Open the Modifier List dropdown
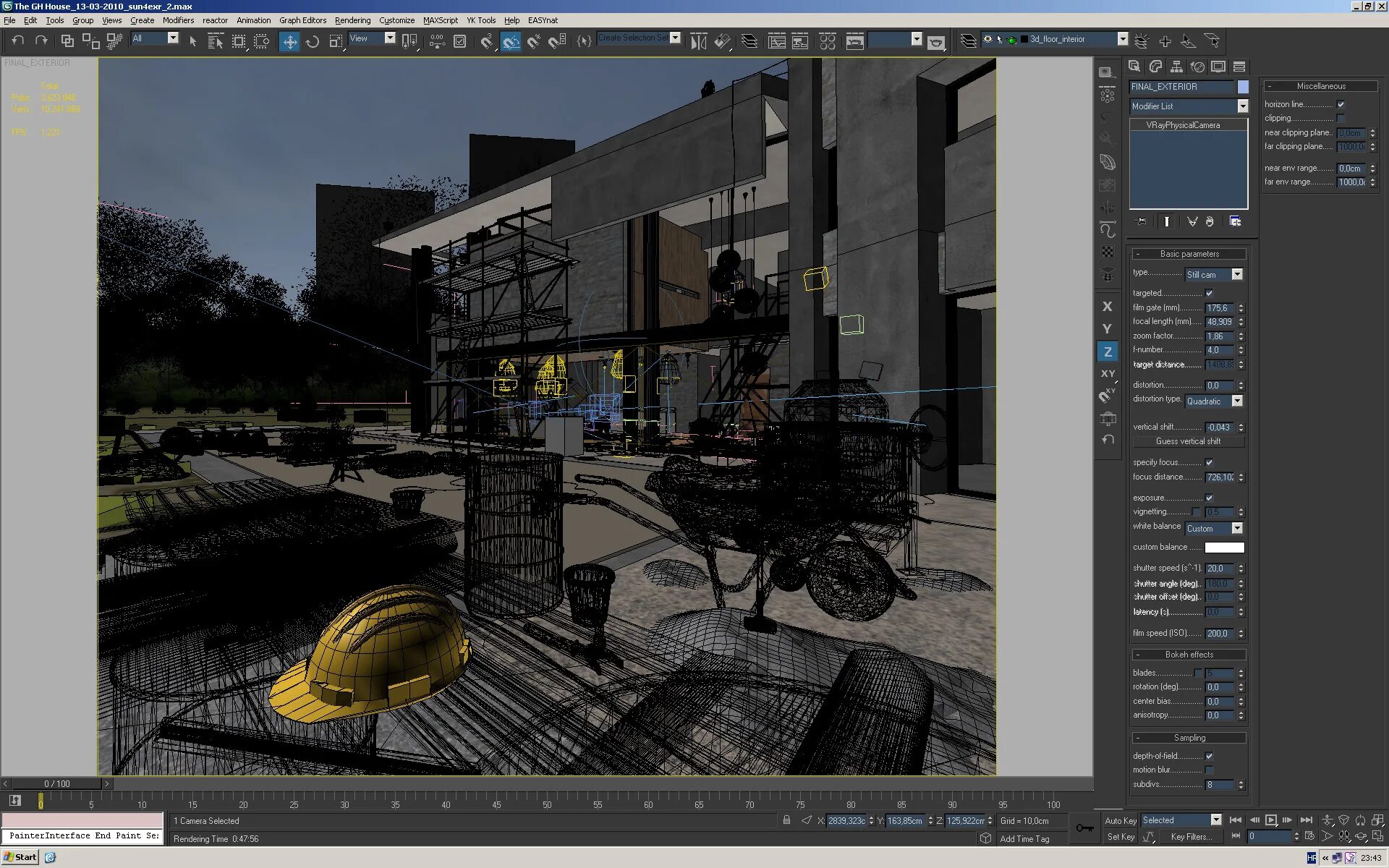 pos(1242,106)
